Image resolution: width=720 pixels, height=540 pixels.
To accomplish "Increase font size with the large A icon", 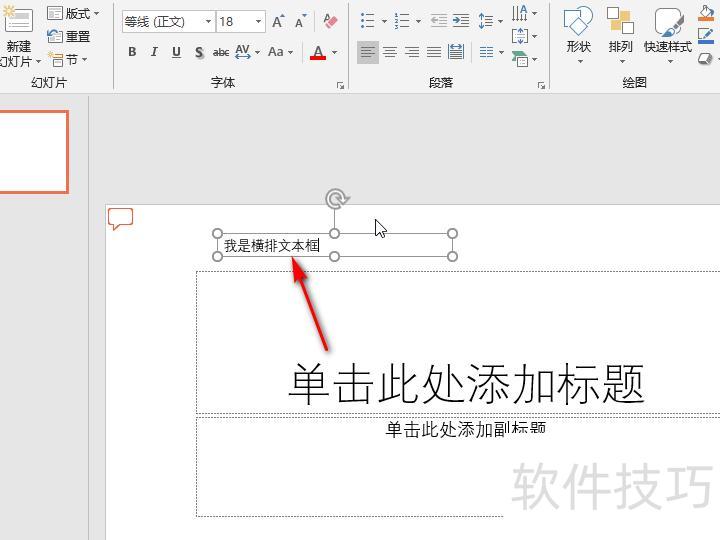I will coord(278,21).
